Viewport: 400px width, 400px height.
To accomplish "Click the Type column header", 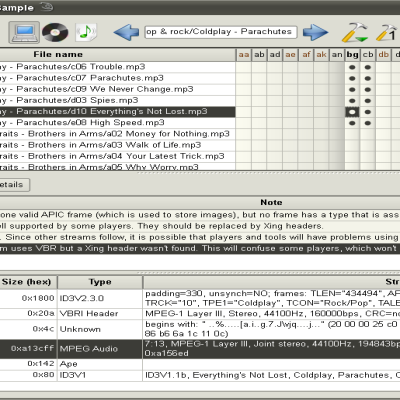I will (x=100, y=282).
